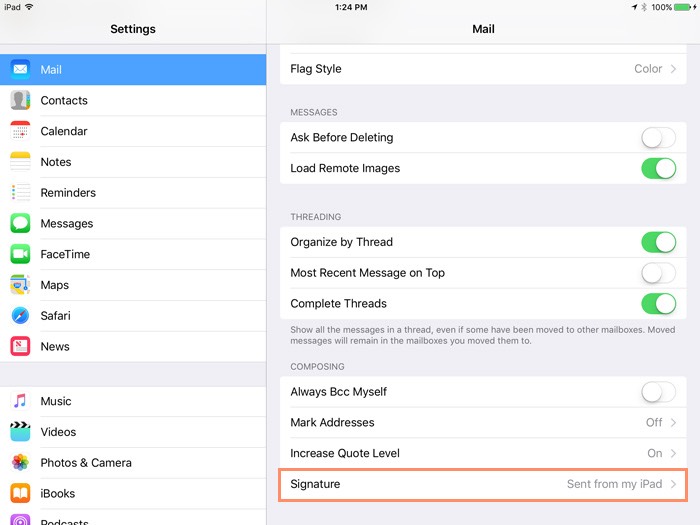Open Calendar settings via its icon
This screenshot has height=525, width=700.
(x=20, y=131)
